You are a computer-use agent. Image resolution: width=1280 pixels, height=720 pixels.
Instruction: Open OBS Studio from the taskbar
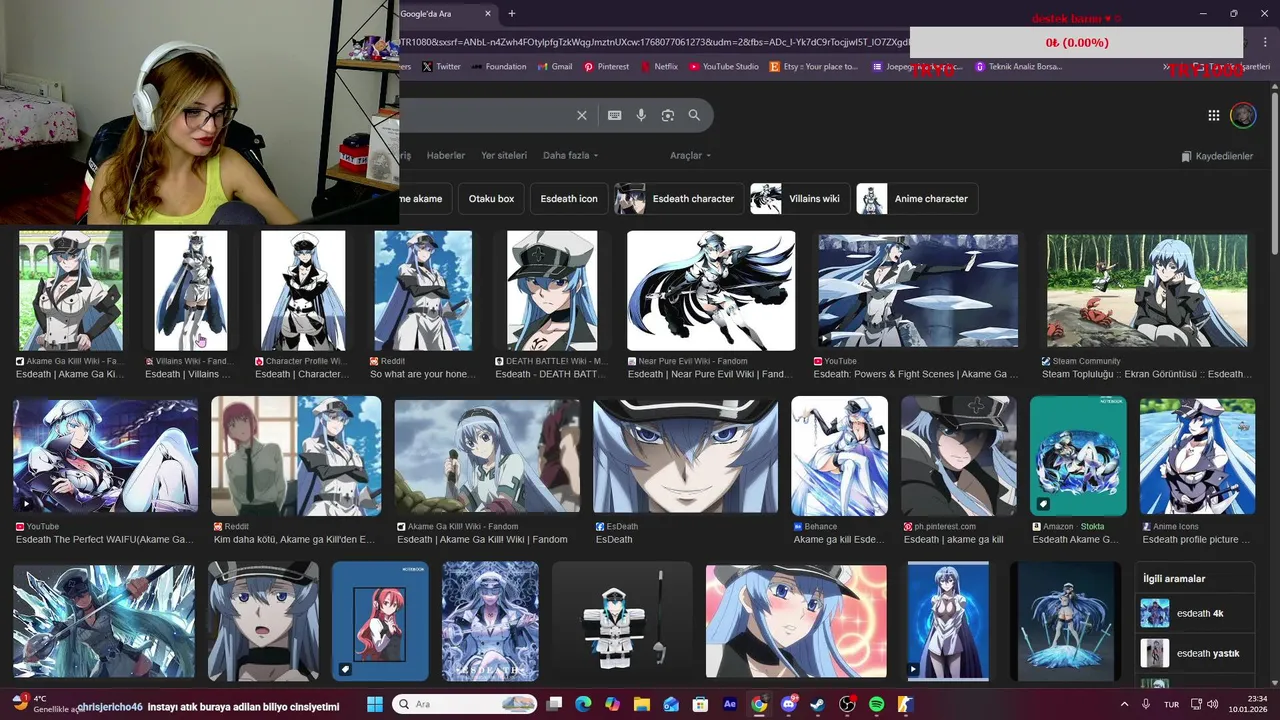click(x=847, y=704)
